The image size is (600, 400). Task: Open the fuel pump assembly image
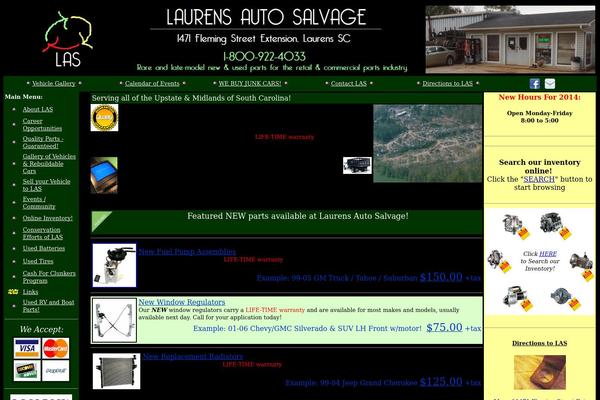click(114, 265)
